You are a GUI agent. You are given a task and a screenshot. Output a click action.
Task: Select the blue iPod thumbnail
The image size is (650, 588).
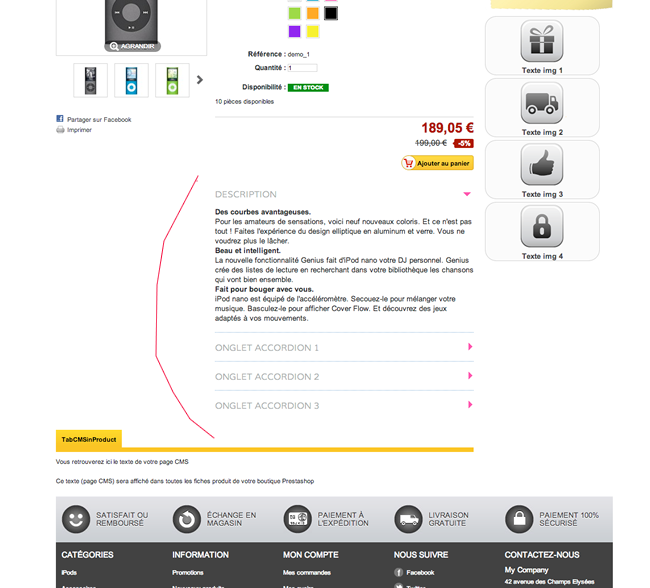pyautogui.click(x=131, y=80)
